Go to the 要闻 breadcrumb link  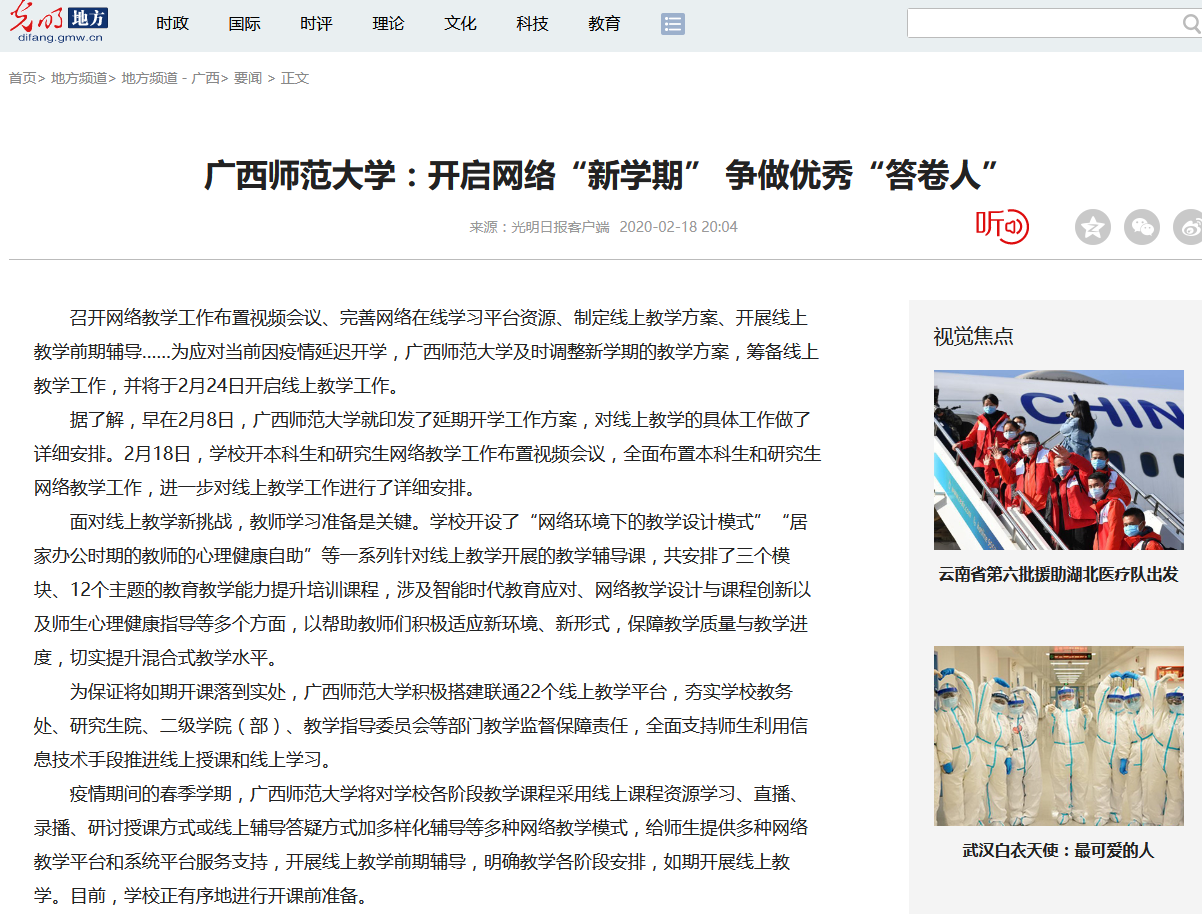(247, 78)
